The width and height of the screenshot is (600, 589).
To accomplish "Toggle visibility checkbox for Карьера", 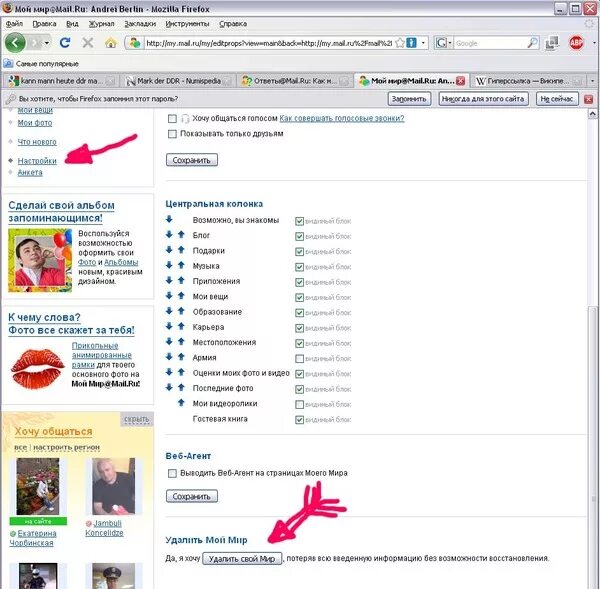I will coord(300,328).
